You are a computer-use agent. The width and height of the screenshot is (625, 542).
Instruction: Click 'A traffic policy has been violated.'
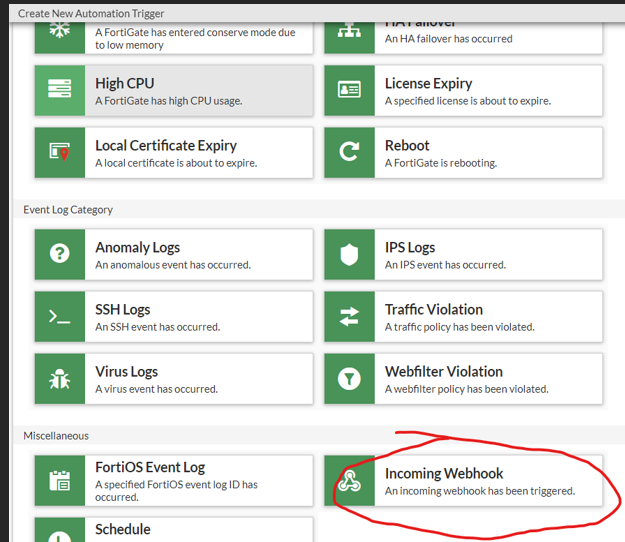[x=460, y=327]
